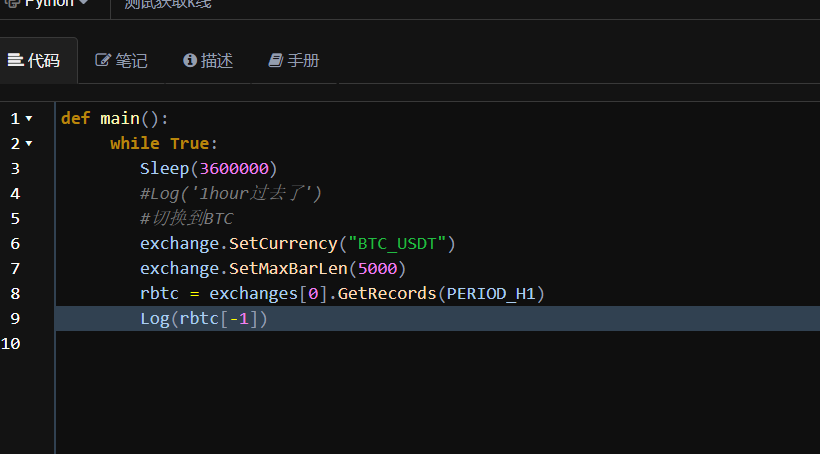Click the commented #Log('1hour过去了') line
This screenshot has height=454, width=820.
[x=231, y=194]
